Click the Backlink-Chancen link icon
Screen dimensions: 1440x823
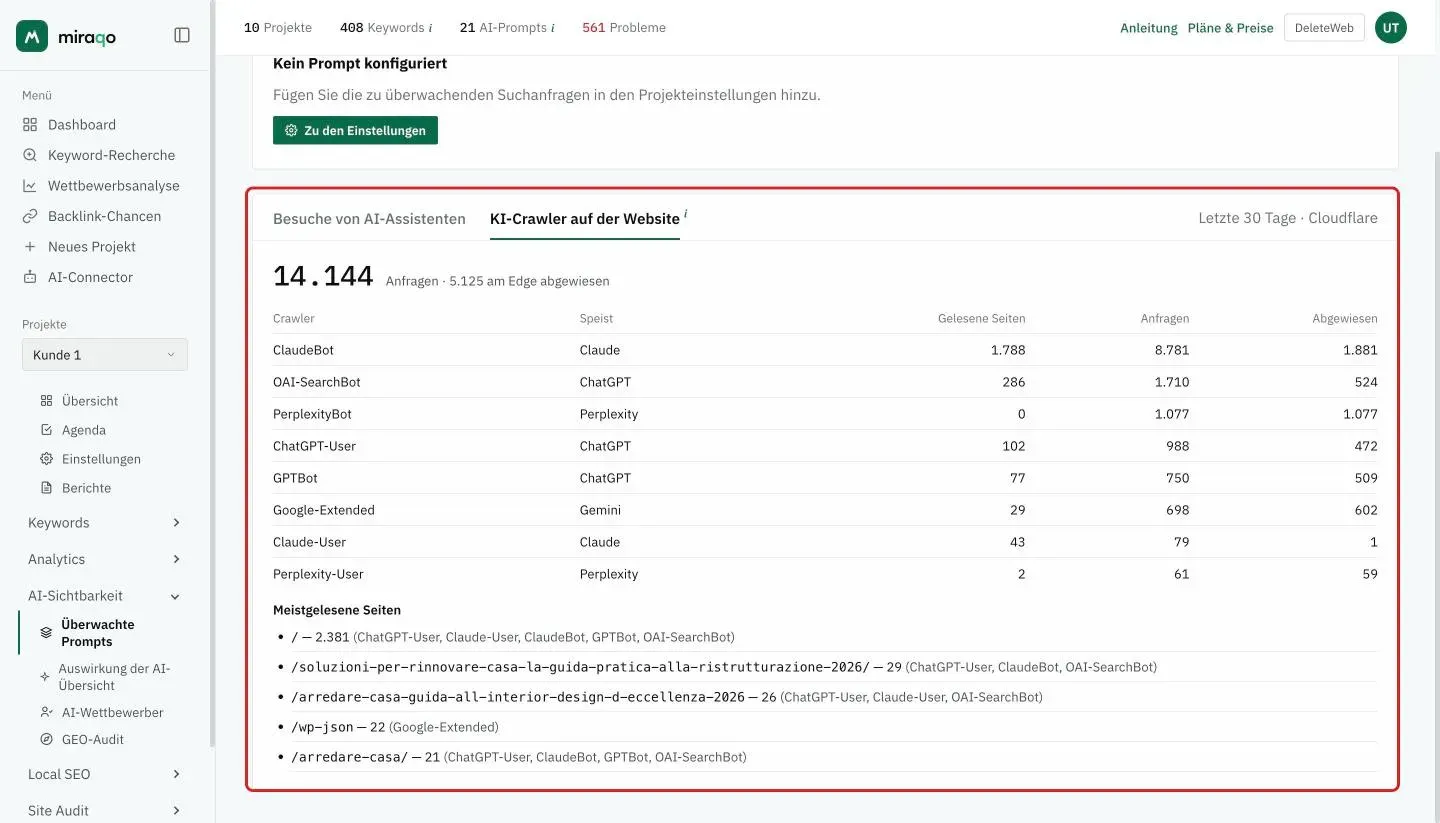[30, 216]
